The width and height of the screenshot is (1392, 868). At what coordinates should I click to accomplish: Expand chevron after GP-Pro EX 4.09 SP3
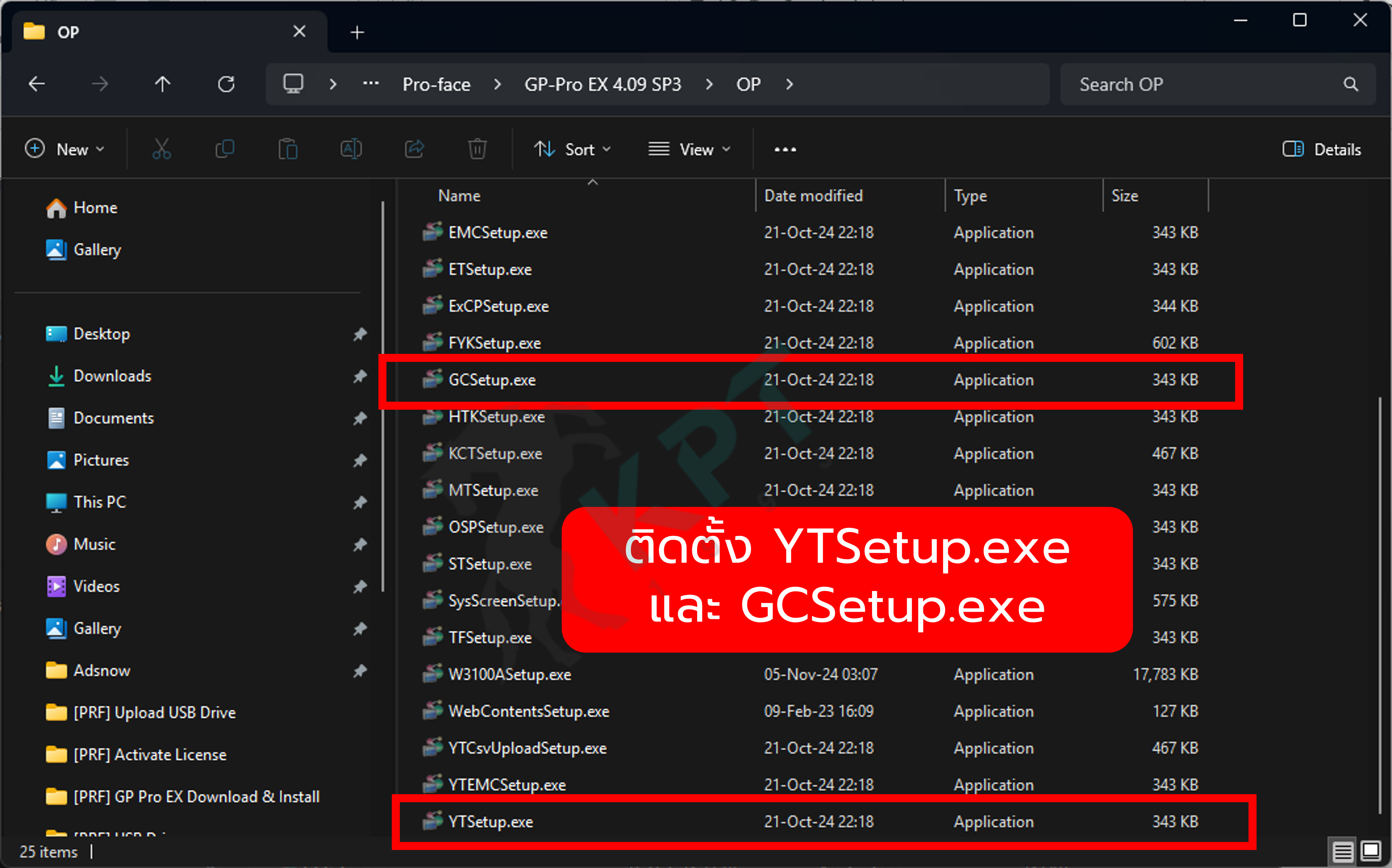(x=709, y=85)
